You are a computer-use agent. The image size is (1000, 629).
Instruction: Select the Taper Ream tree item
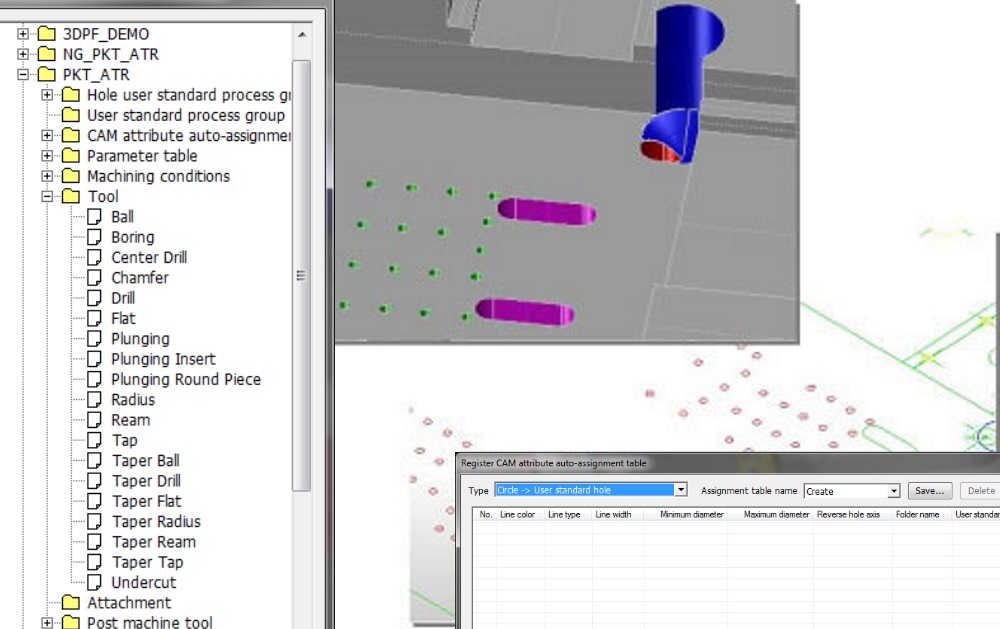pyautogui.click(x=153, y=542)
